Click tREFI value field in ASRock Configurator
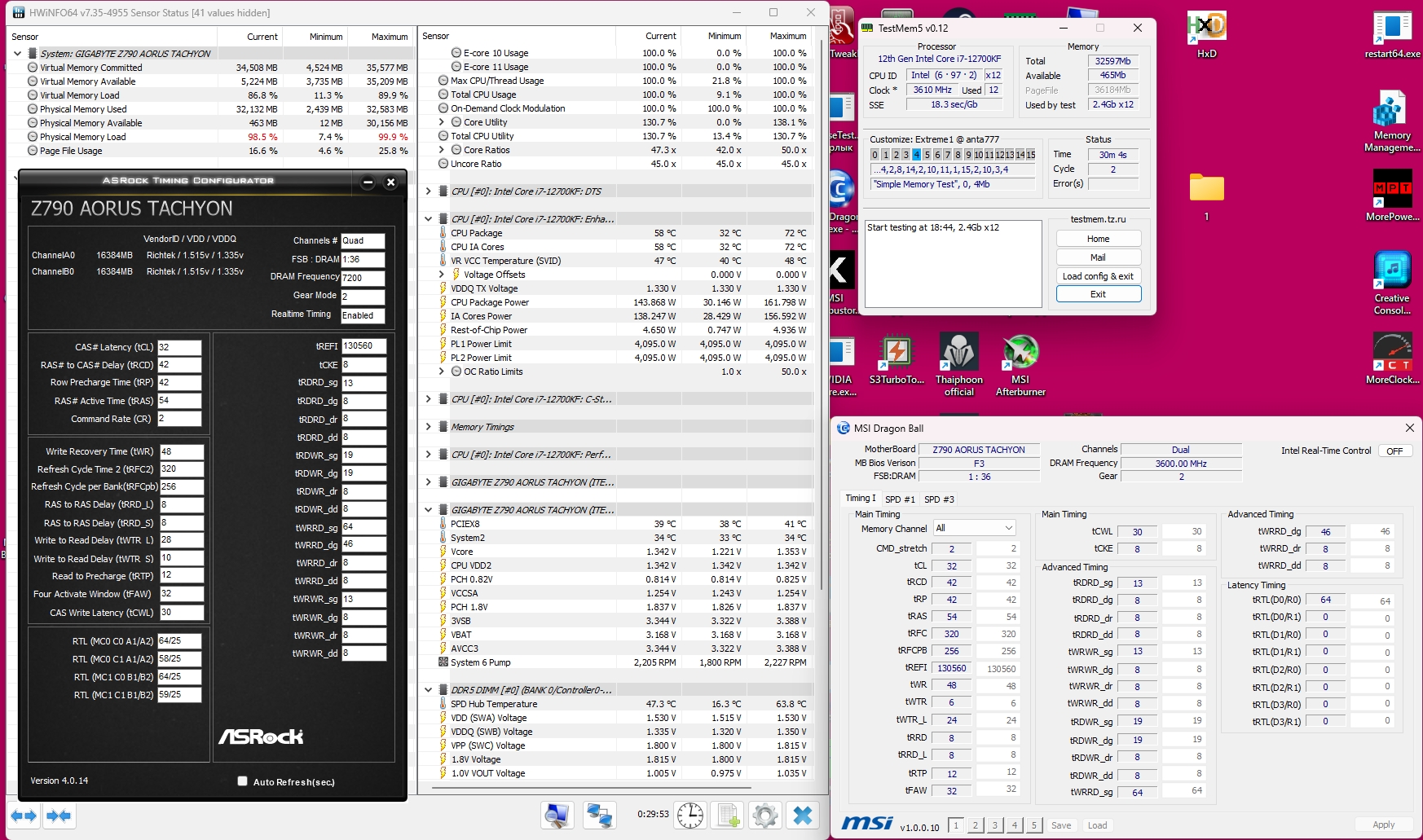 (x=363, y=345)
